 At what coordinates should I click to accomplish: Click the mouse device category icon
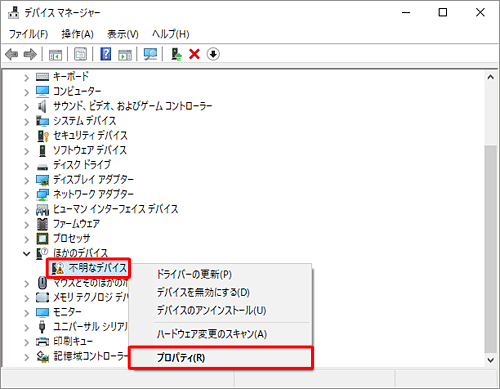tap(42, 283)
